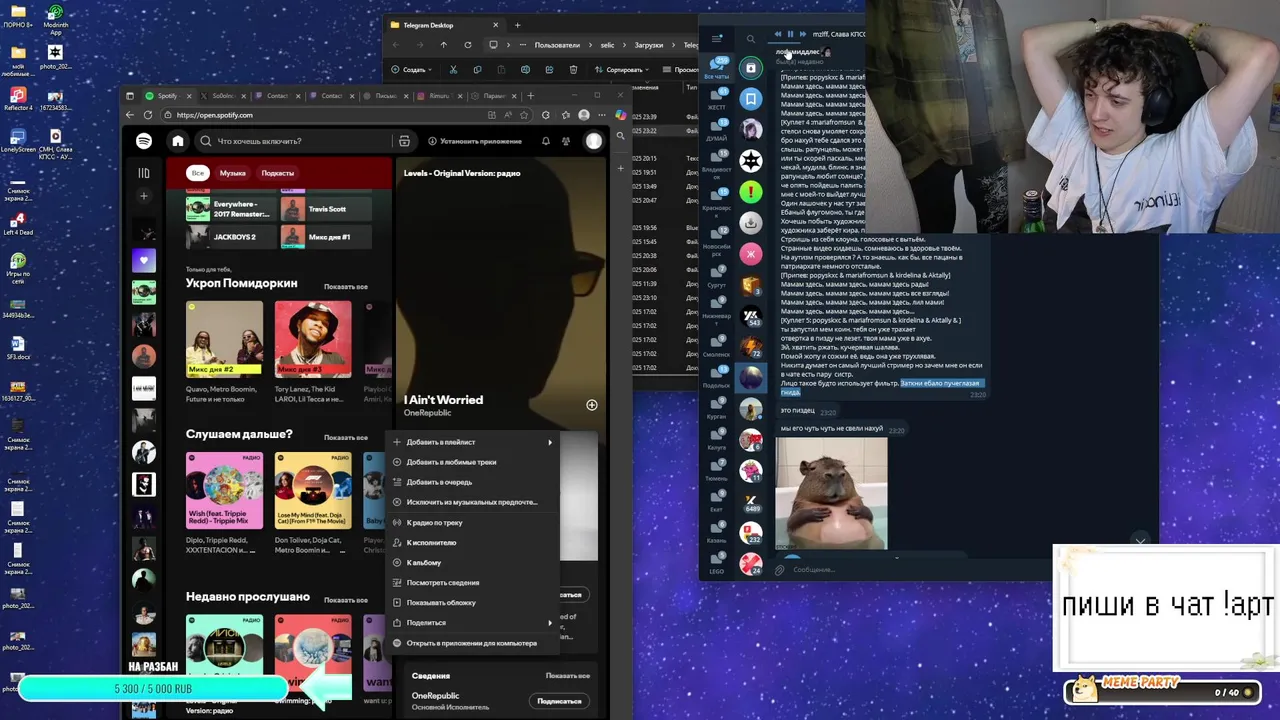Expand 'Добавить в плейлист' submenu

[471, 442]
